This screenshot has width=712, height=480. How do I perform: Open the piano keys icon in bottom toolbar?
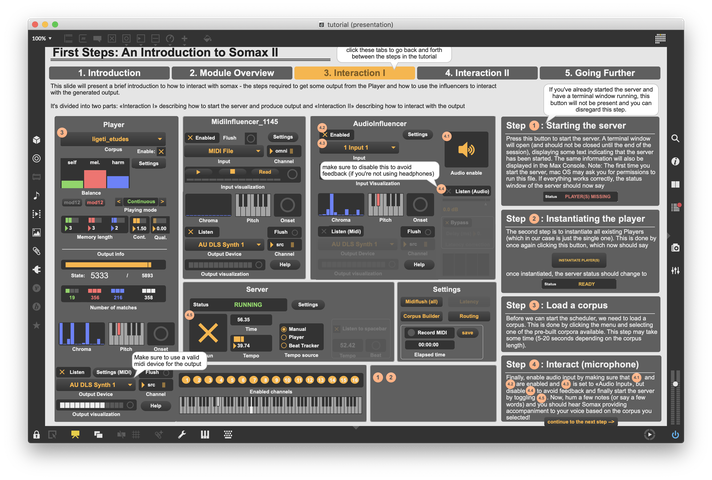205,435
